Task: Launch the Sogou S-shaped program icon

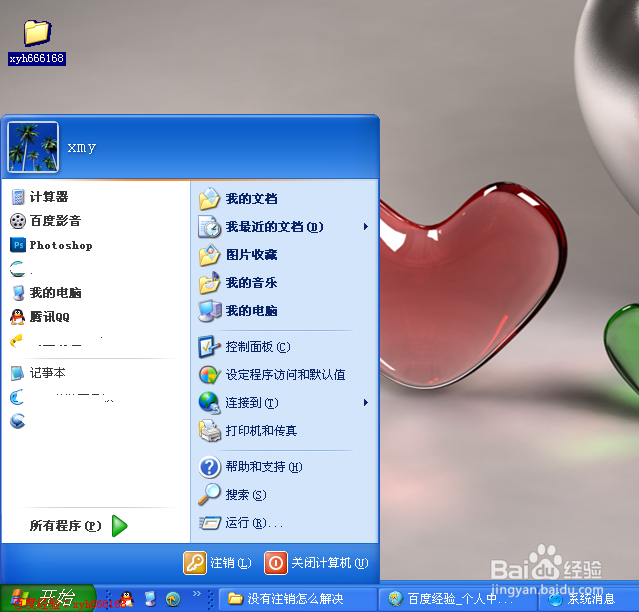Action: (x=18, y=421)
